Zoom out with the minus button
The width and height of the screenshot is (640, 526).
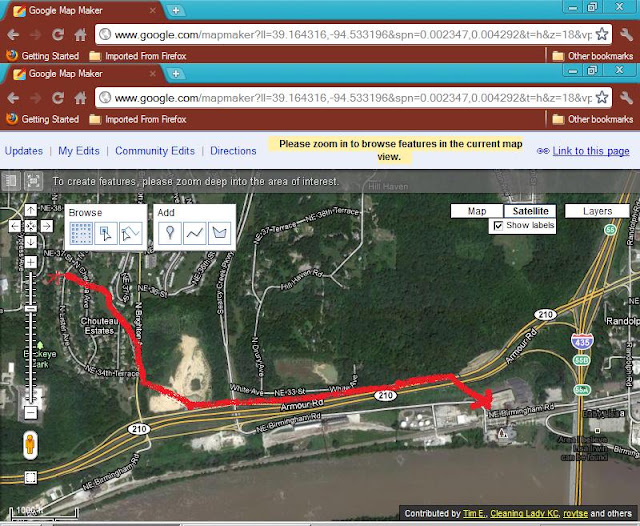31,413
